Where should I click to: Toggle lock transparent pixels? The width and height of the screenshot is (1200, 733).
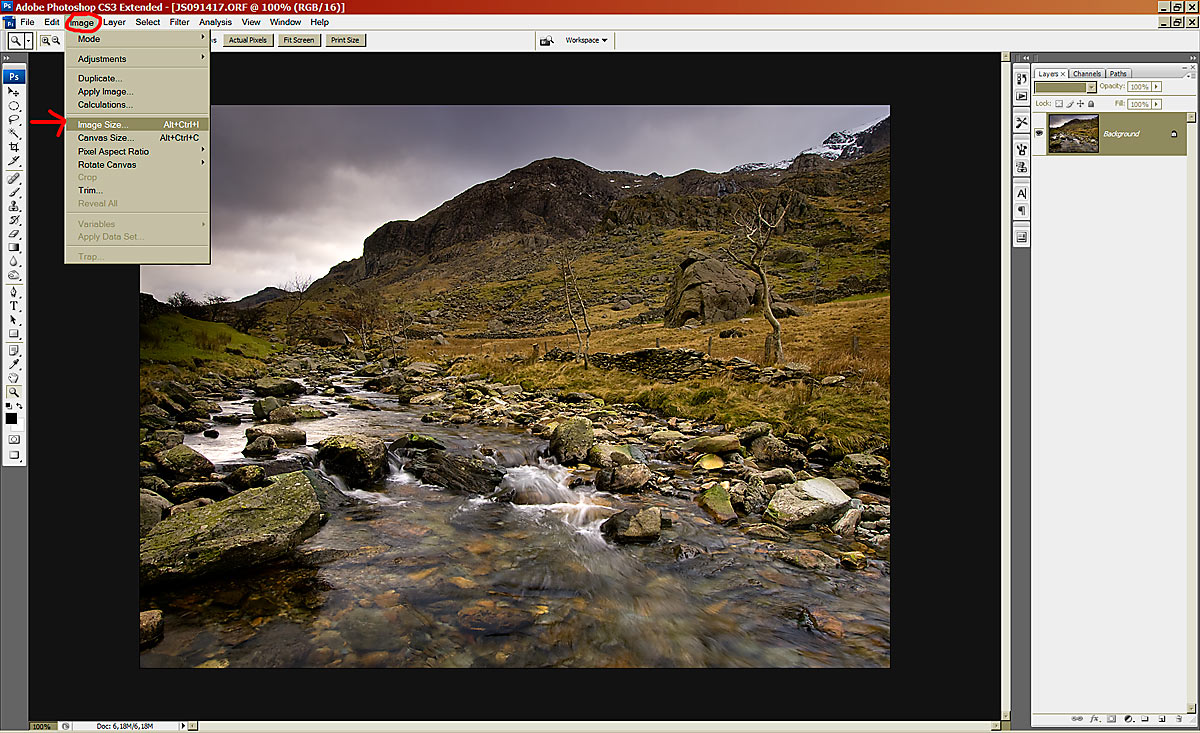(1059, 103)
